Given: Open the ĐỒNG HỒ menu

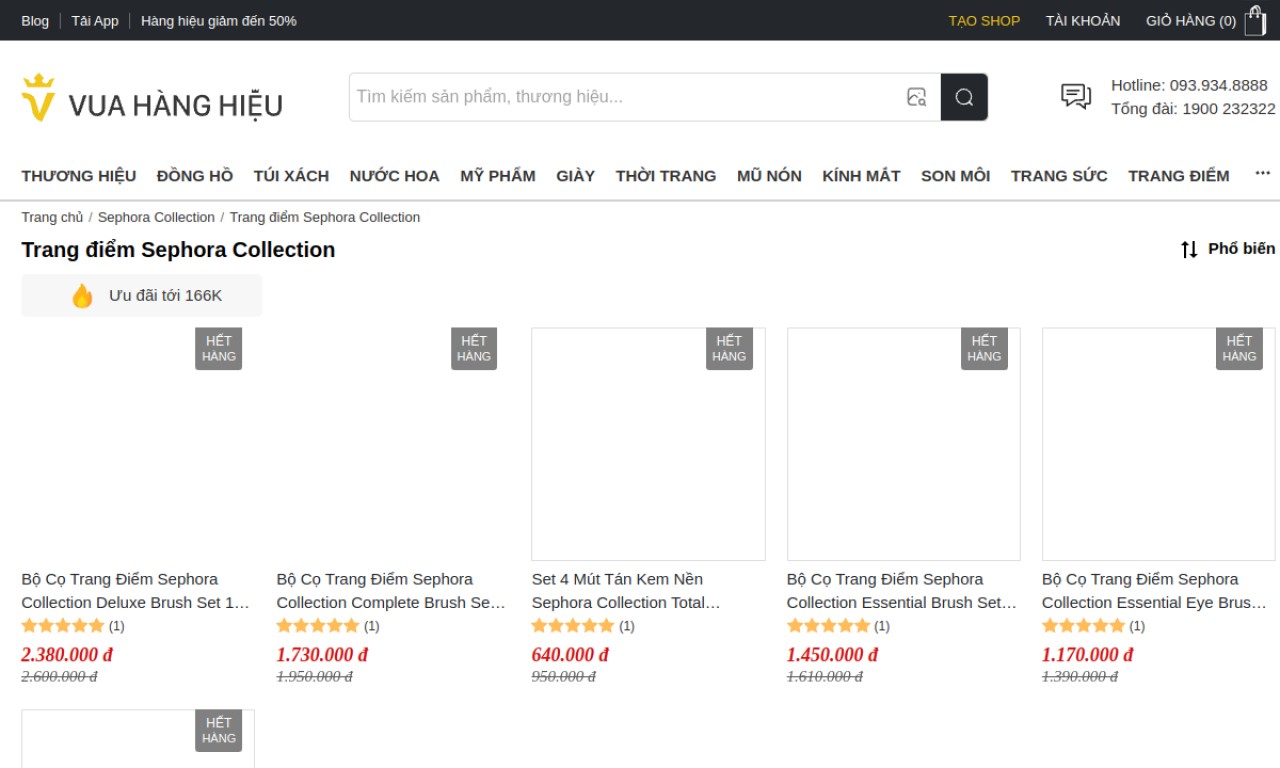Looking at the screenshot, I should [x=195, y=176].
